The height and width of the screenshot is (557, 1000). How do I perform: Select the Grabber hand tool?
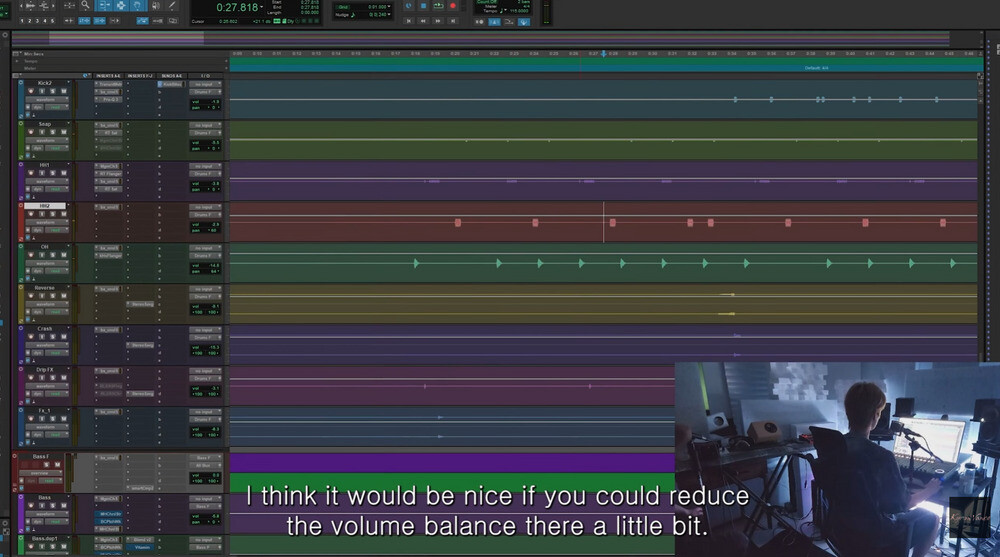coord(138,5)
